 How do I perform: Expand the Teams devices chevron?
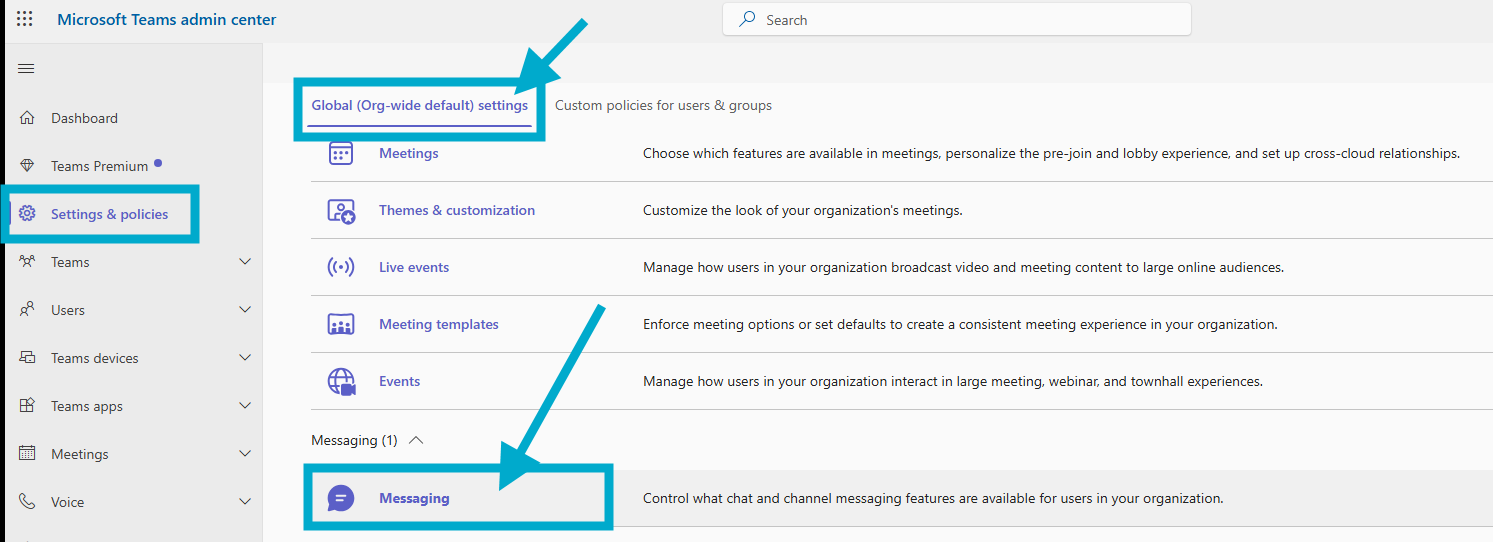[245, 358]
